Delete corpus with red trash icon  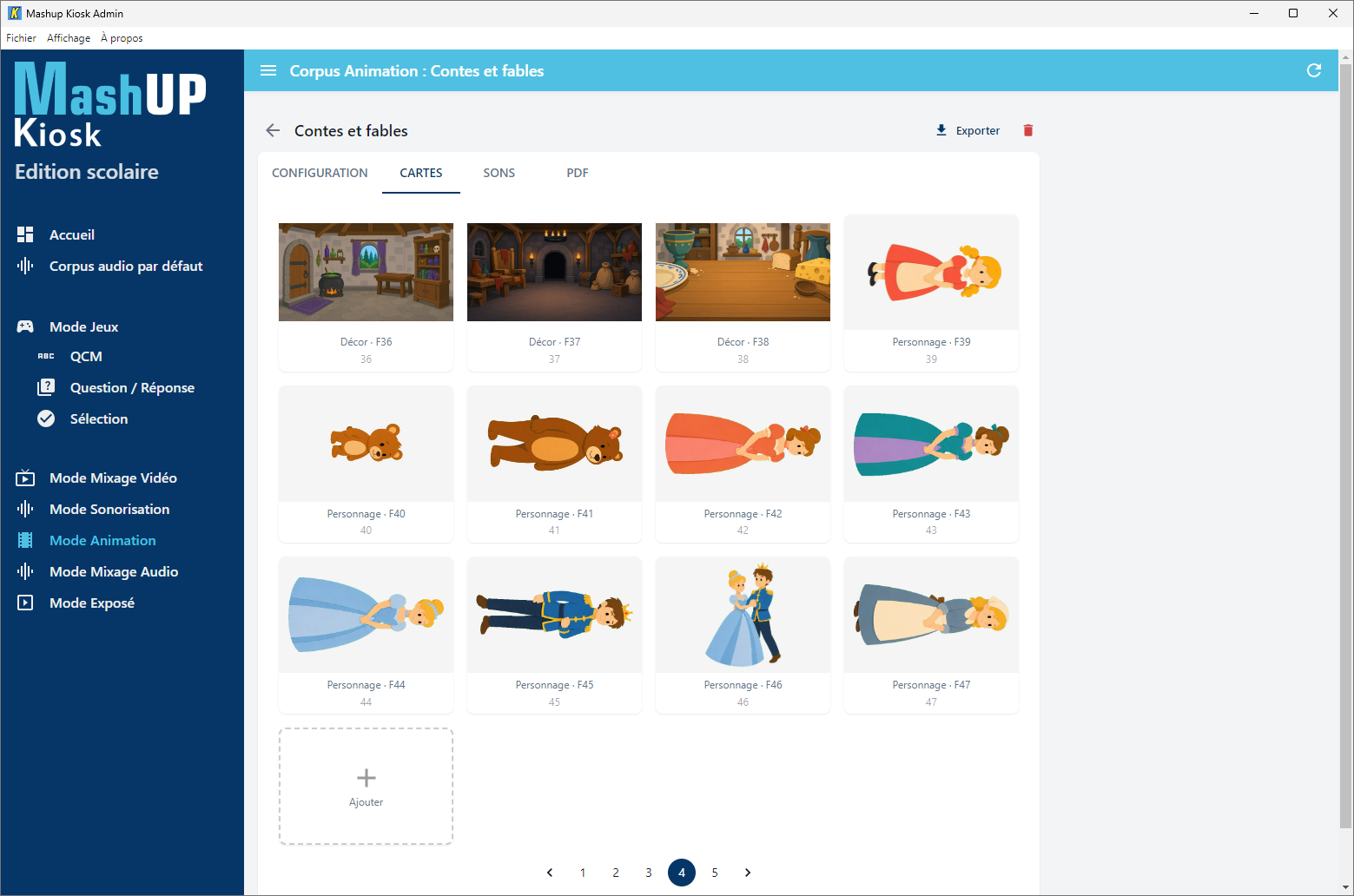pyautogui.click(x=1028, y=130)
